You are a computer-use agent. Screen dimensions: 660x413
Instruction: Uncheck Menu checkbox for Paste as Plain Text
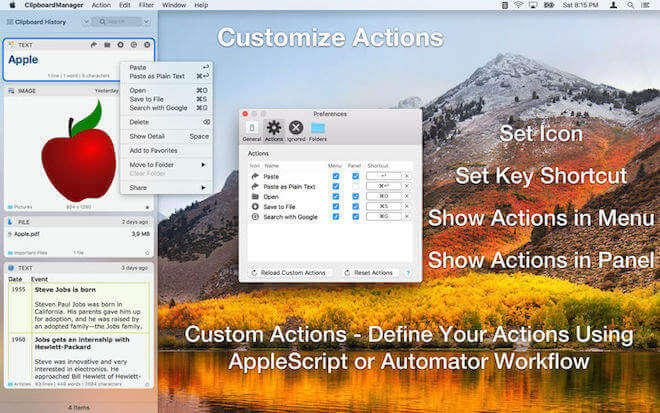click(335, 186)
